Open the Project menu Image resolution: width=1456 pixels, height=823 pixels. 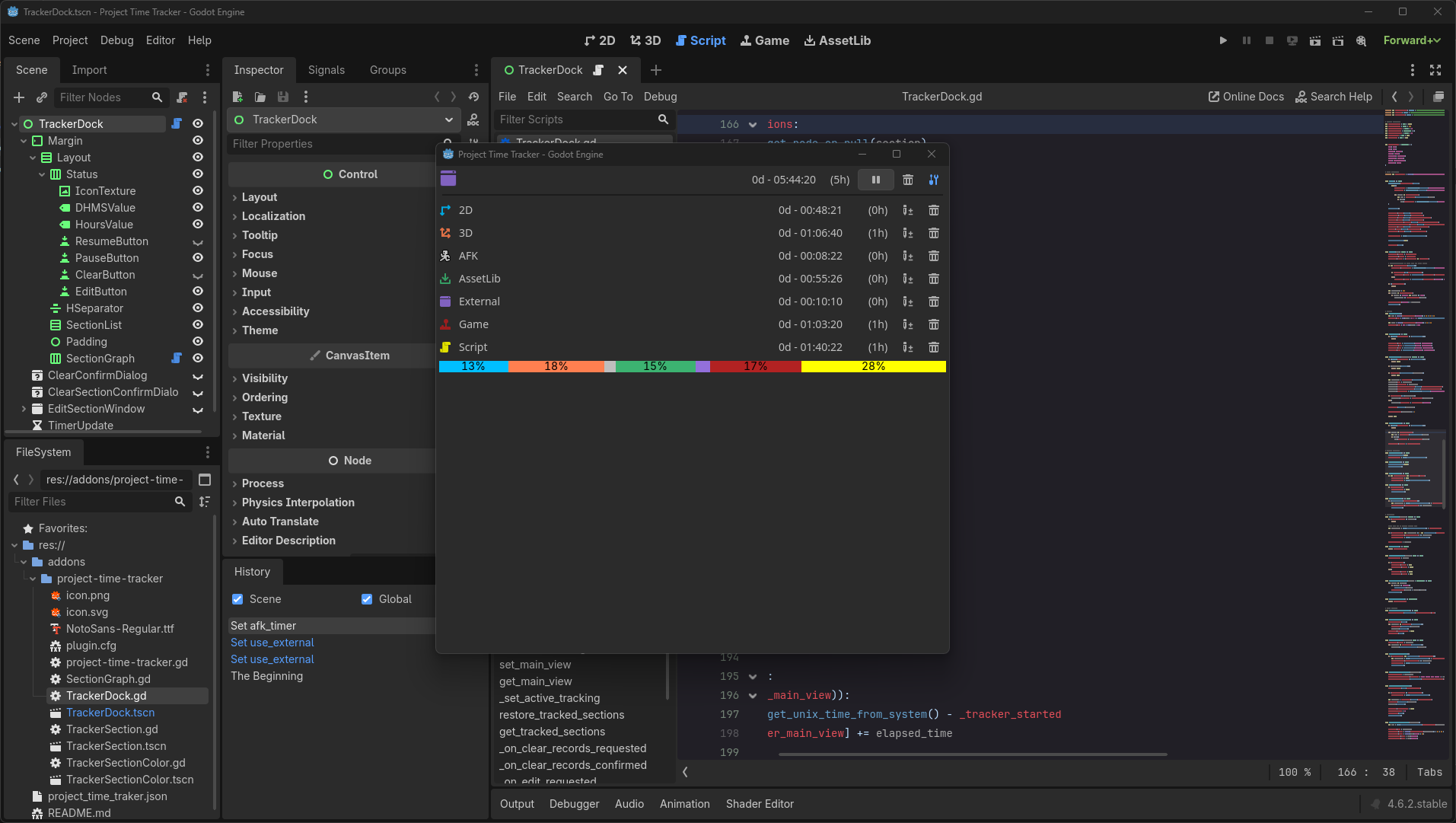[x=70, y=40]
